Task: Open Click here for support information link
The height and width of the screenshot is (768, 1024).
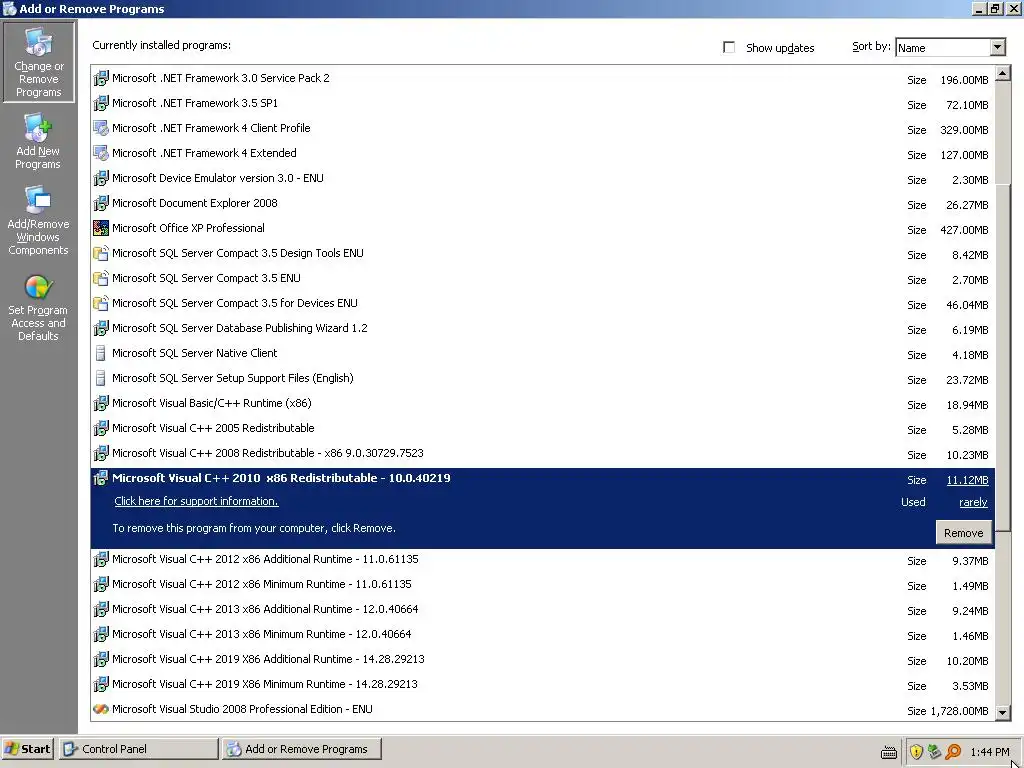Action: point(196,501)
